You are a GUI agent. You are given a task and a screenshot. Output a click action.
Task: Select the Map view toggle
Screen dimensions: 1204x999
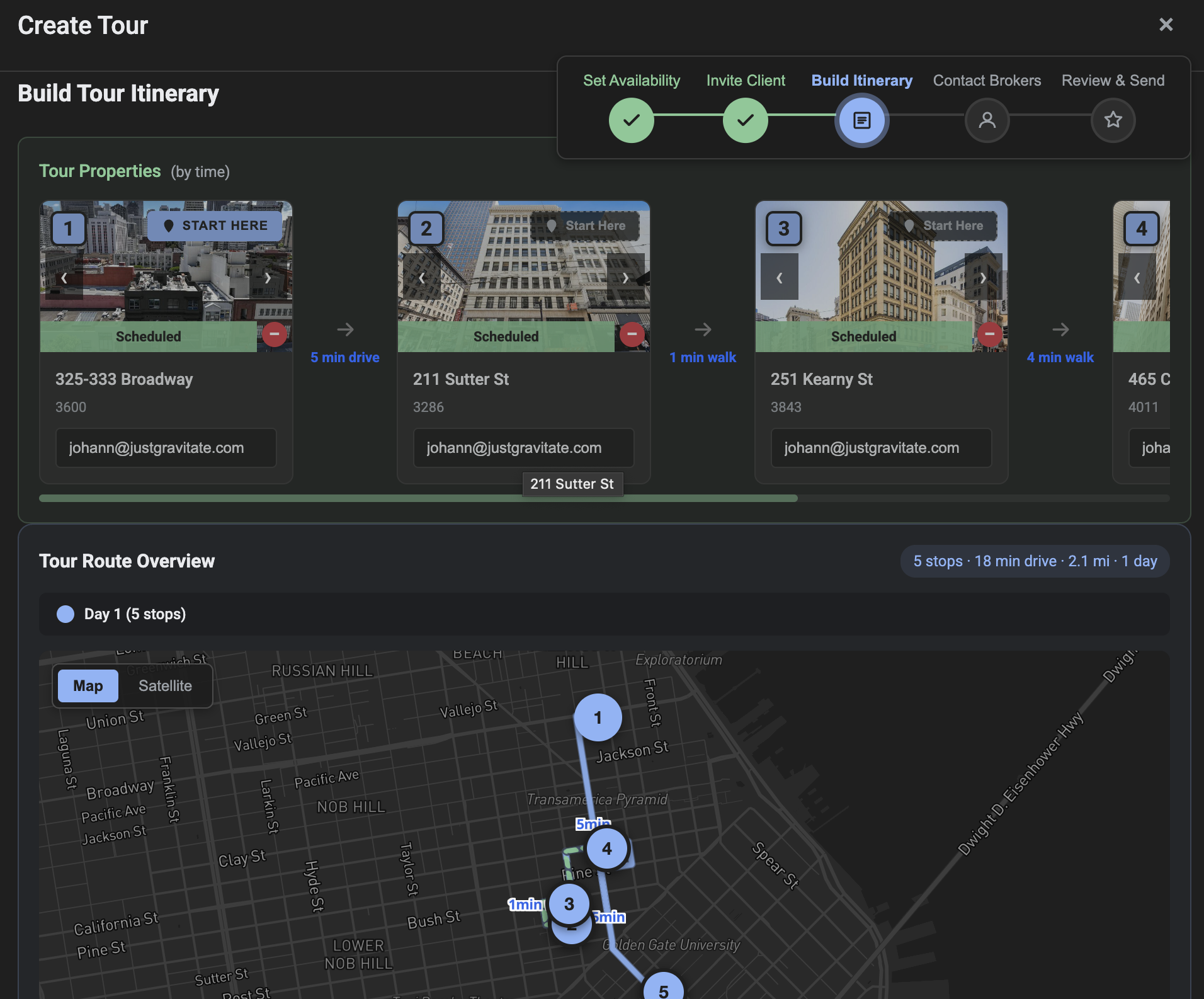click(88, 685)
